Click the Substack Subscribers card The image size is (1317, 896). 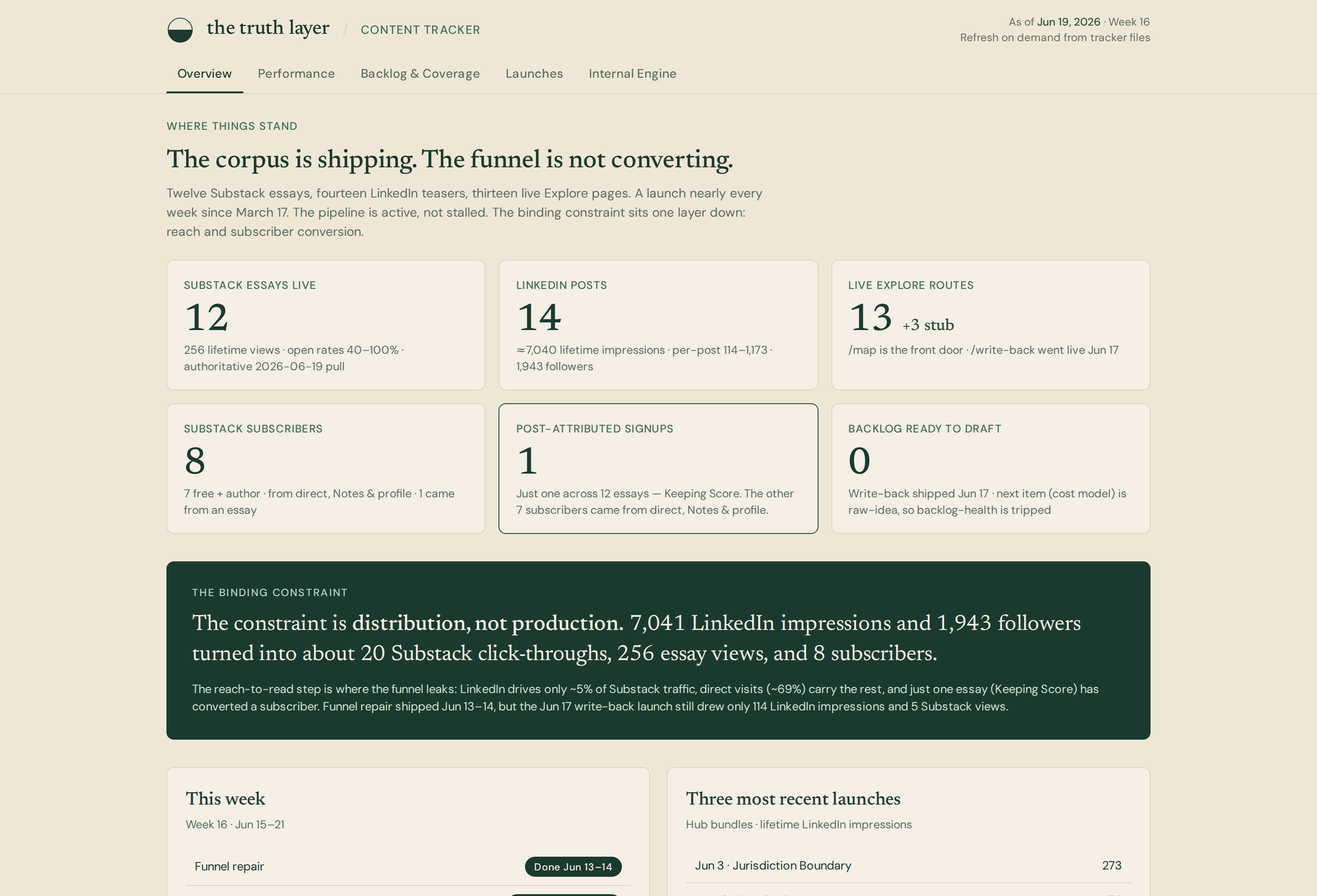tap(326, 469)
